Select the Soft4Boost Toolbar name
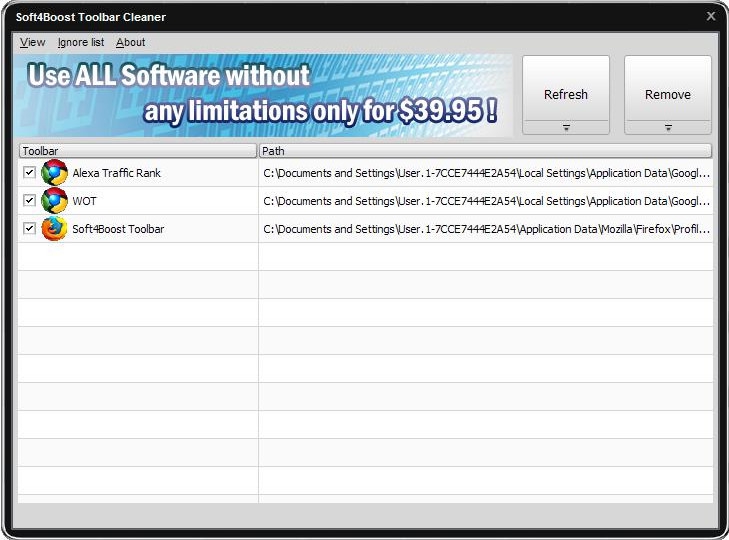This screenshot has width=729, height=540. (118, 229)
